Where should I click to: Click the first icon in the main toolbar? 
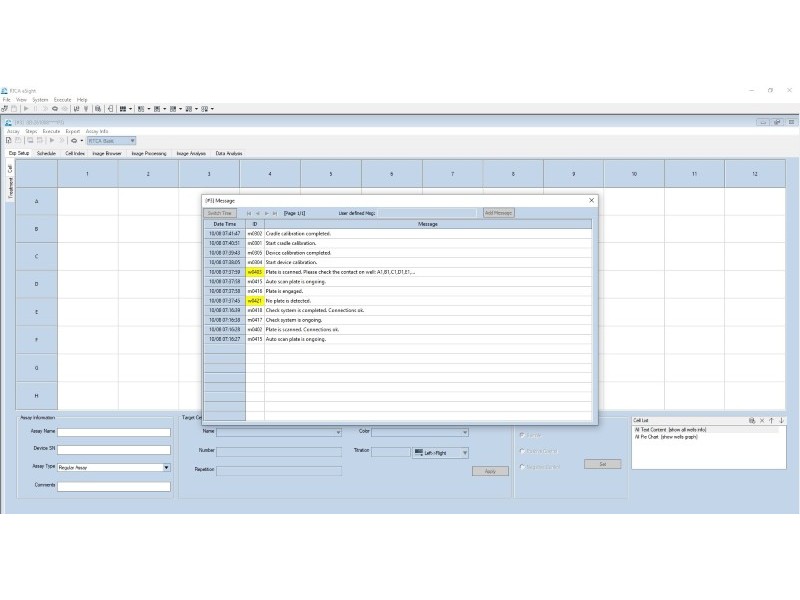[5, 109]
